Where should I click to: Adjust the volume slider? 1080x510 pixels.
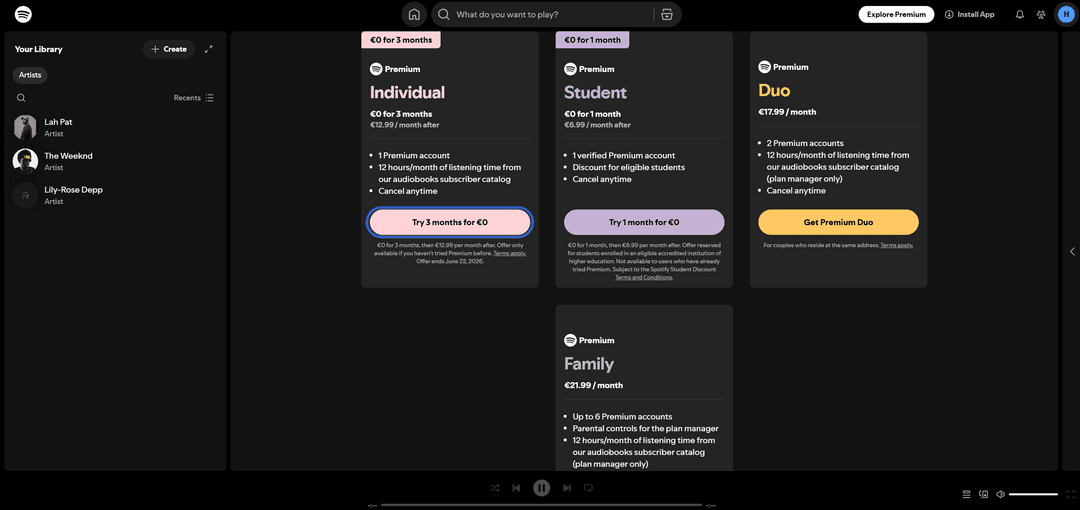point(1033,494)
